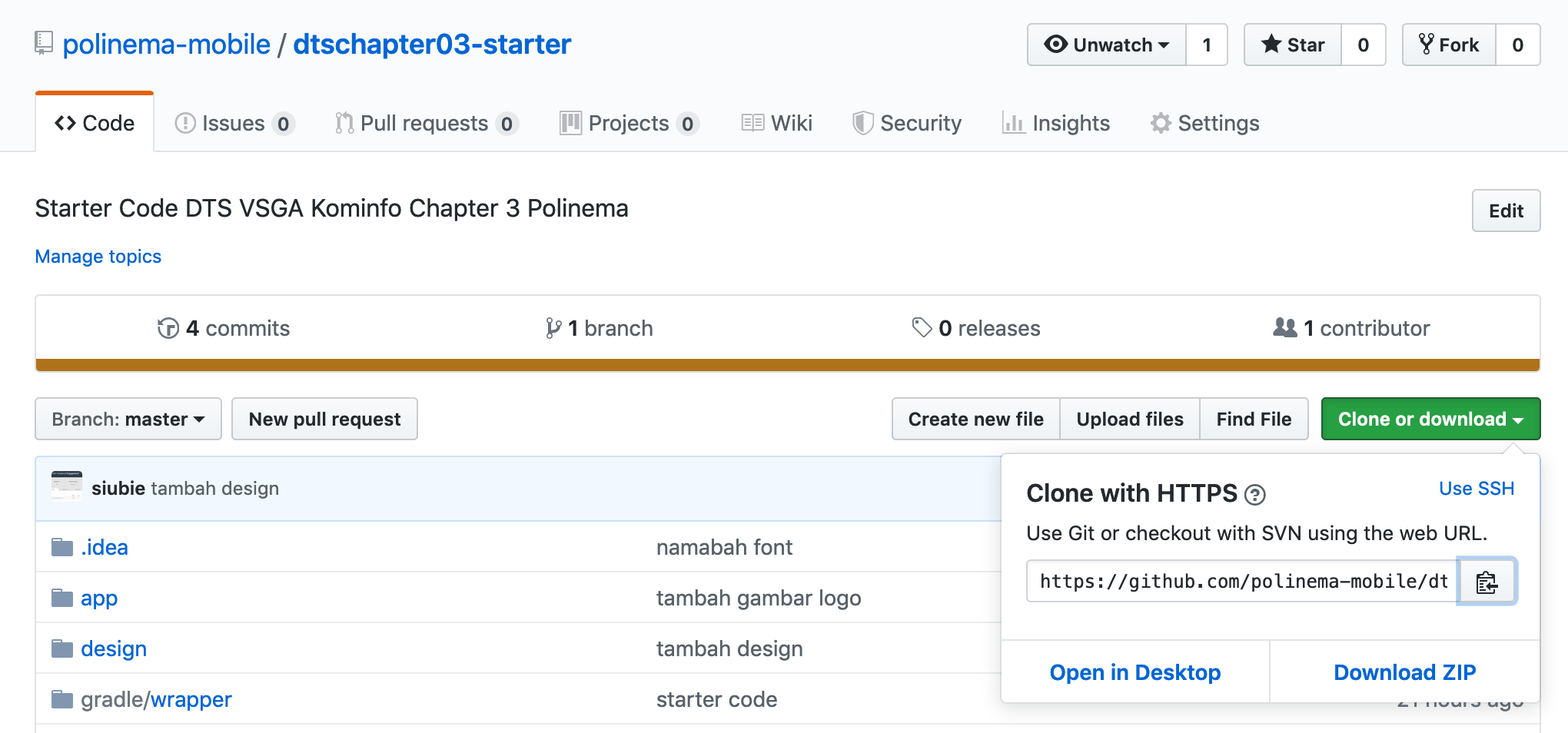Click the stargazers count 0
Image resolution: width=1568 pixels, height=733 pixels.
[1364, 45]
